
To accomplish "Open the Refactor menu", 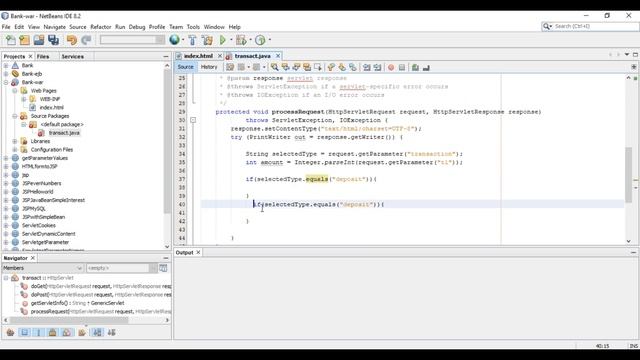I will pyautogui.click(x=101, y=27).
